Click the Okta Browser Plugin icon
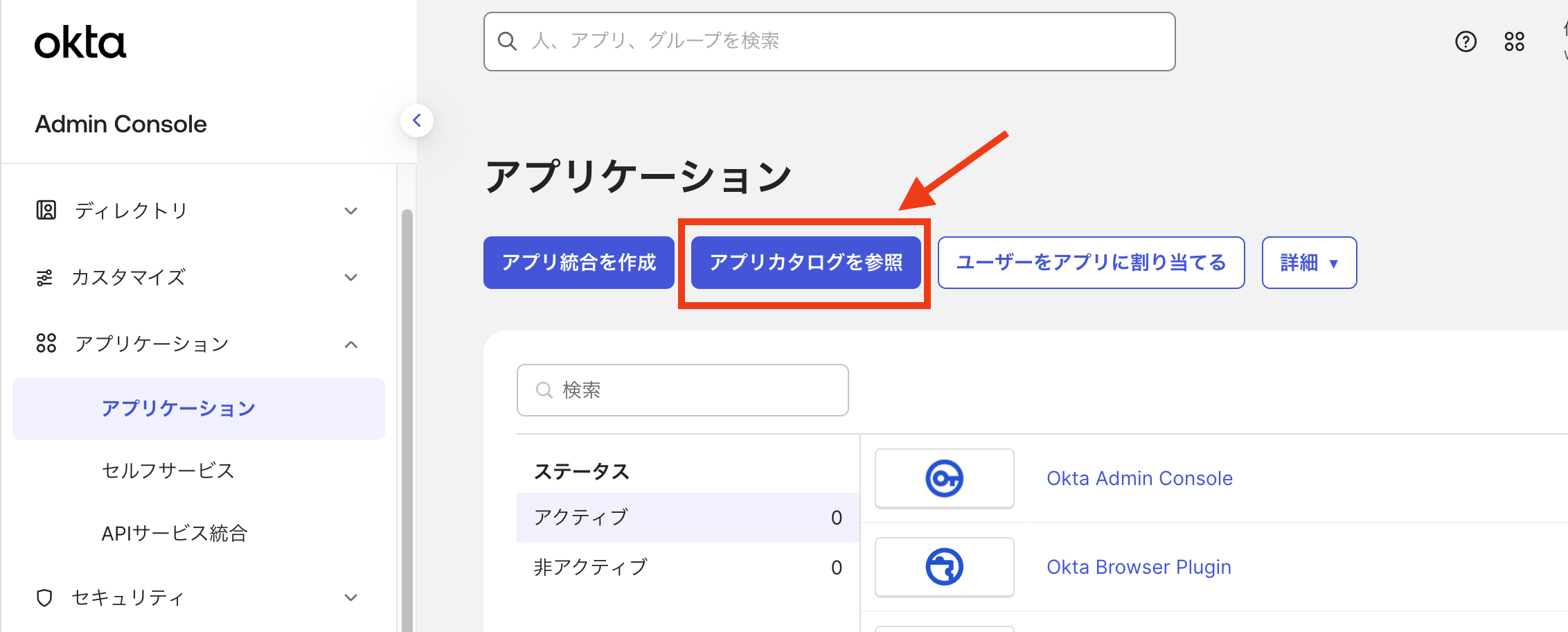 (x=944, y=567)
